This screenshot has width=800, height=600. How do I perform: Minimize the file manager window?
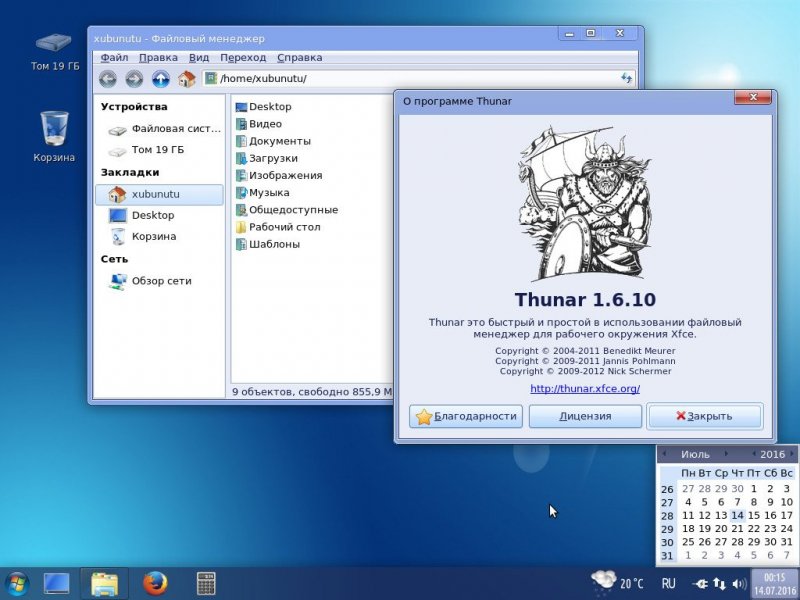pyautogui.click(x=570, y=34)
